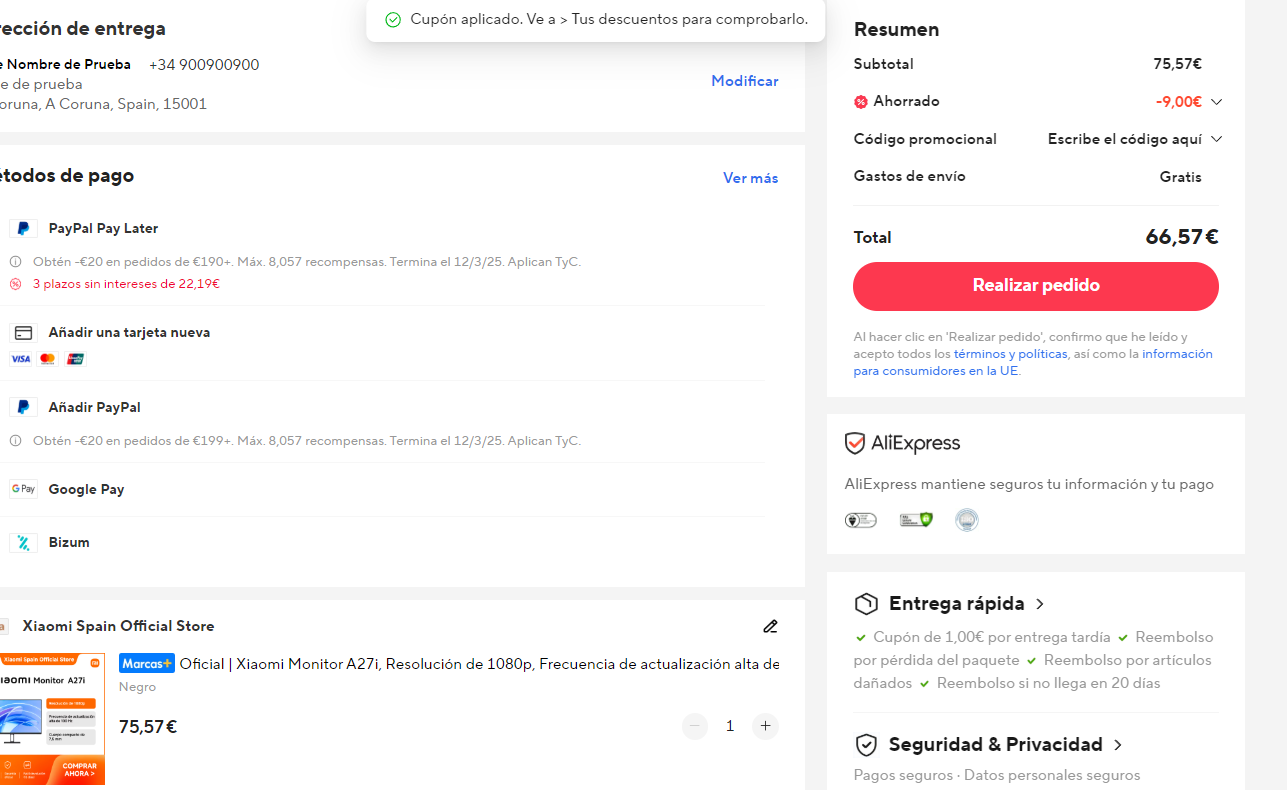Click the product price 75,57€
1287x790 pixels.
tap(148, 727)
